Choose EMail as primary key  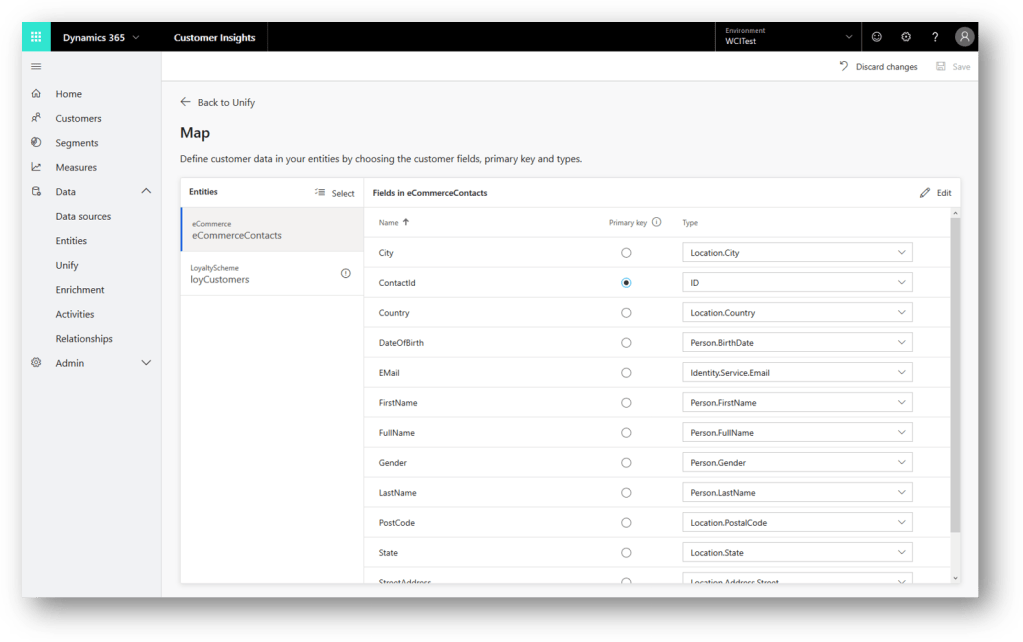[x=626, y=373]
